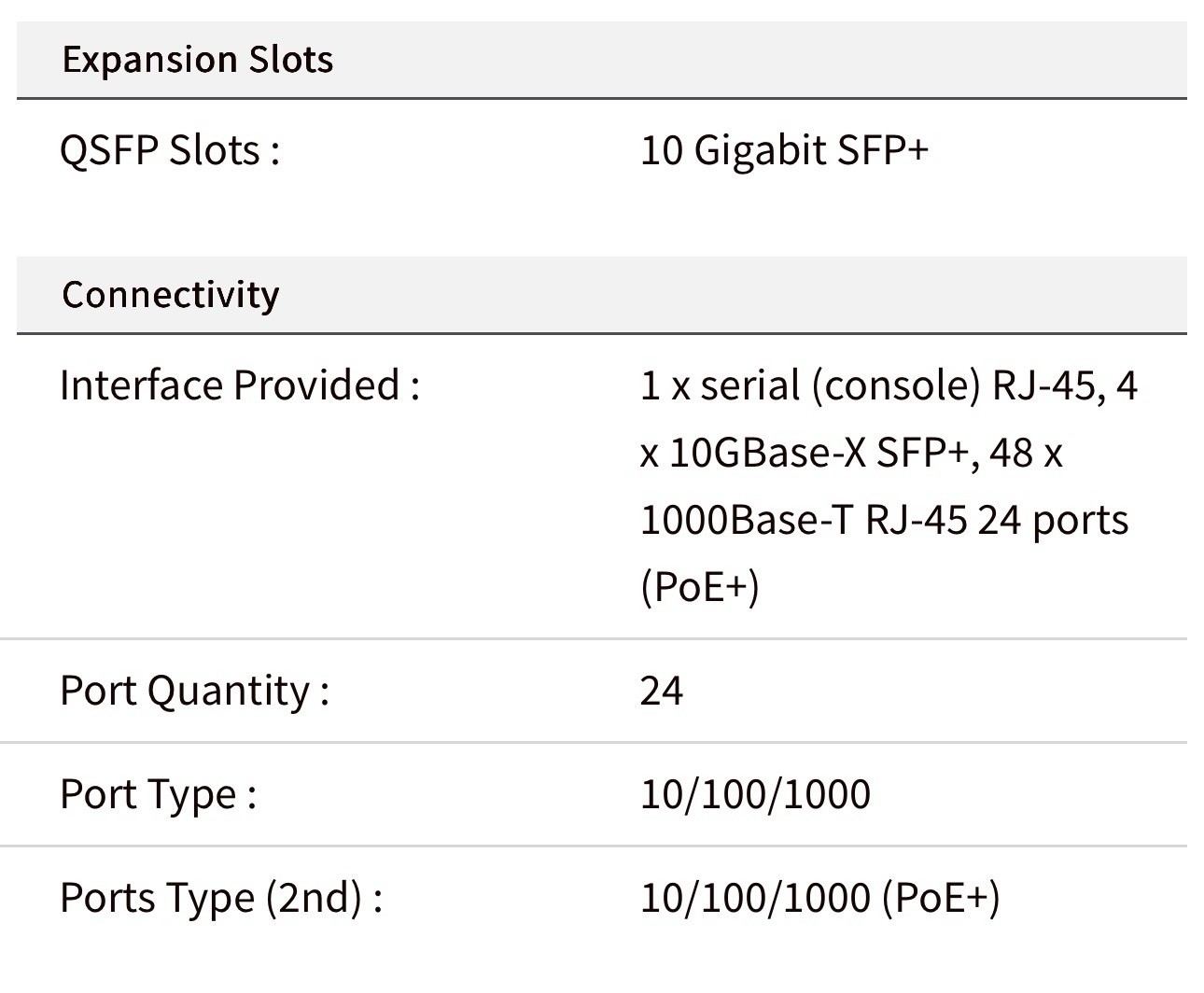Select the Ports Type (2nd) label
1204x993 pixels.
pos(221,899)
